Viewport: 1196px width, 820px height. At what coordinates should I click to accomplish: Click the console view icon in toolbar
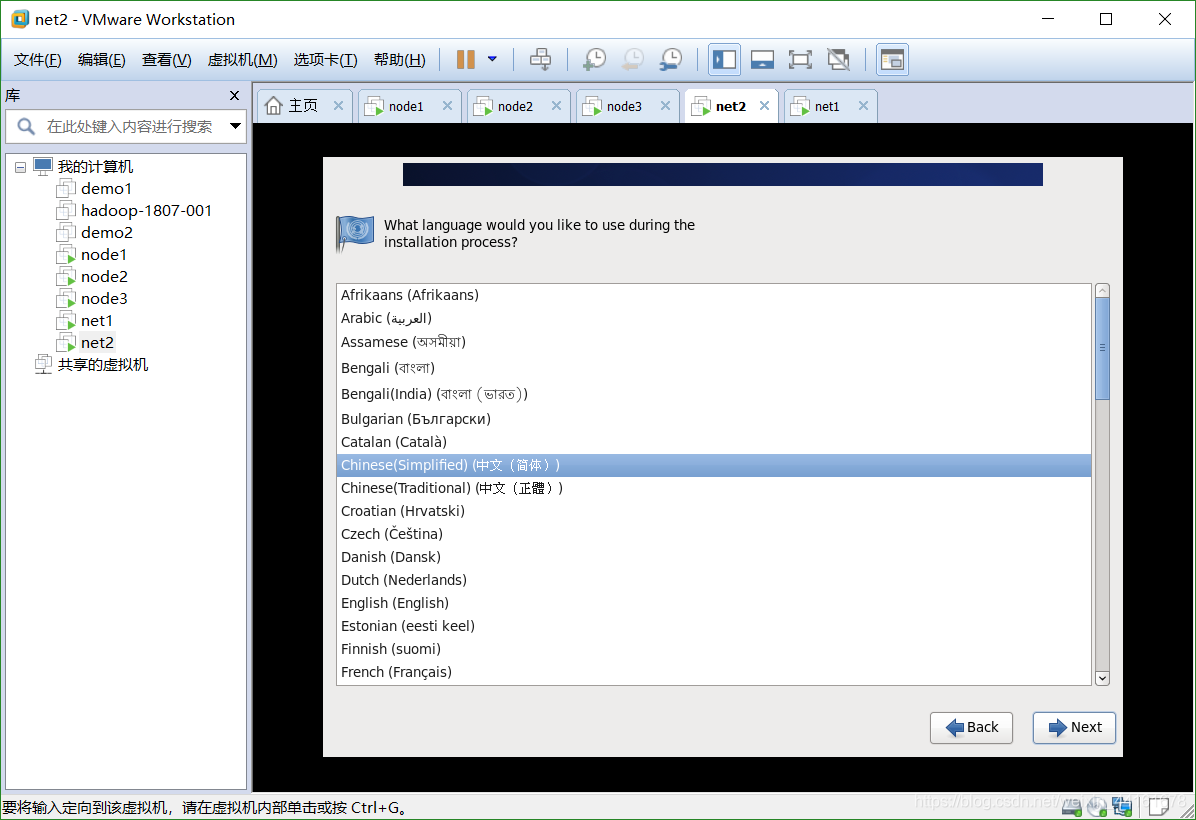coord(892,59)
